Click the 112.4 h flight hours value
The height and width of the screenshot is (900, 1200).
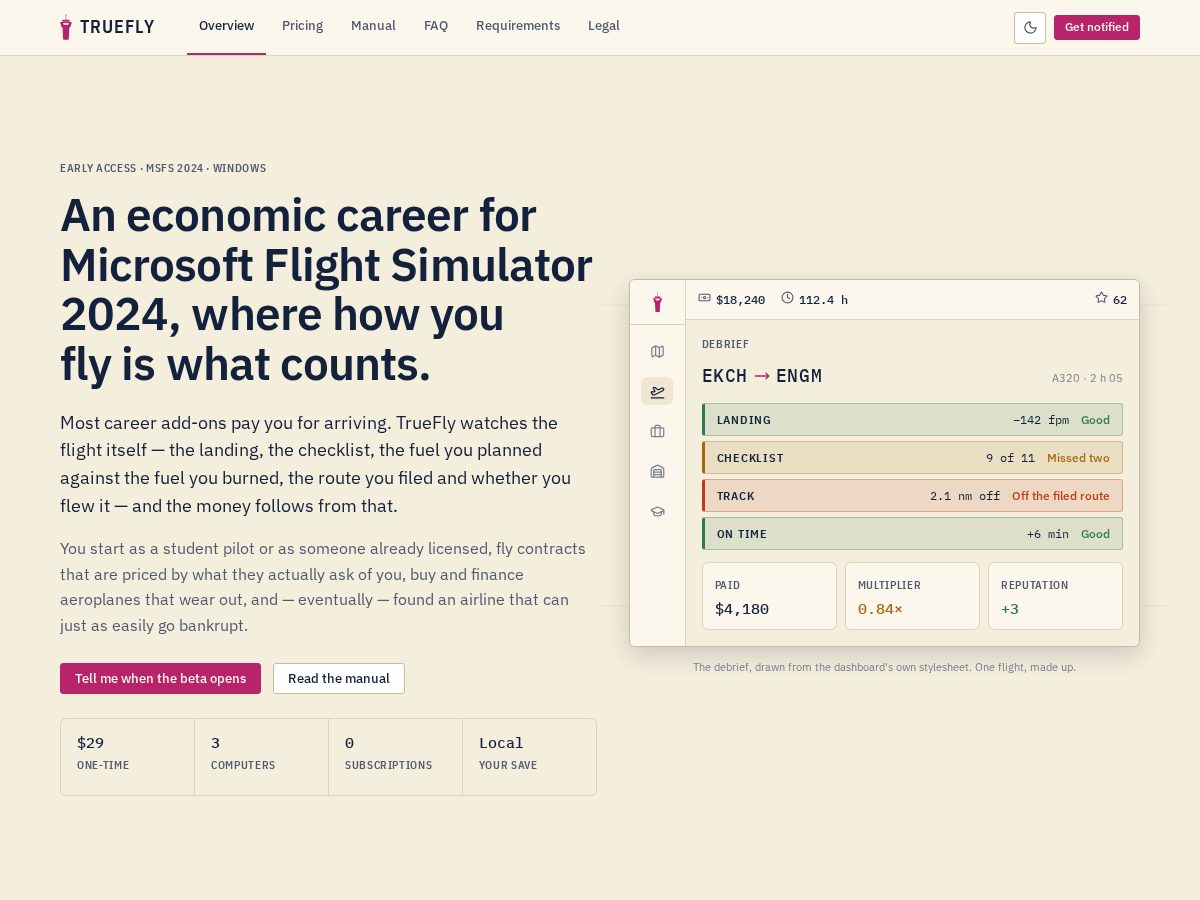pyautogui.click(x=823, y=299)
